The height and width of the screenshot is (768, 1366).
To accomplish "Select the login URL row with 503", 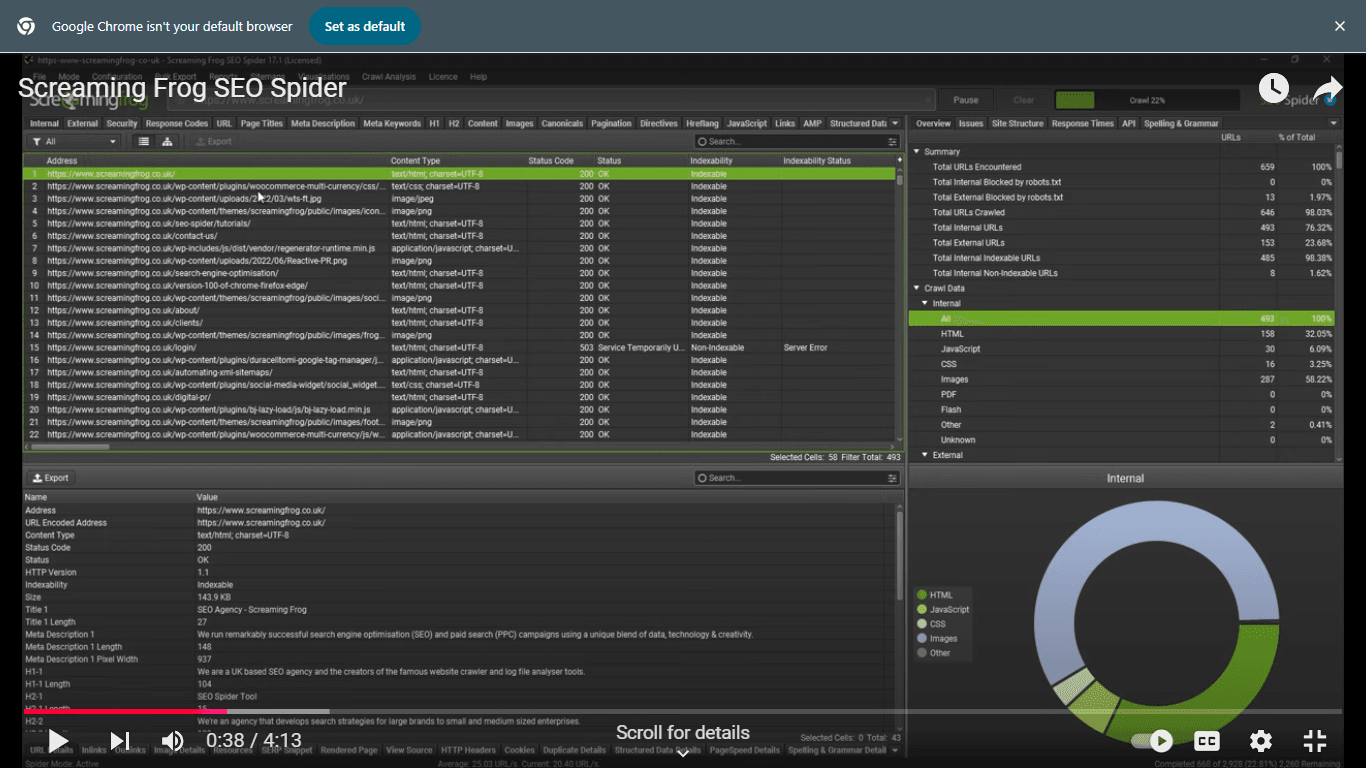I will 459,348.
